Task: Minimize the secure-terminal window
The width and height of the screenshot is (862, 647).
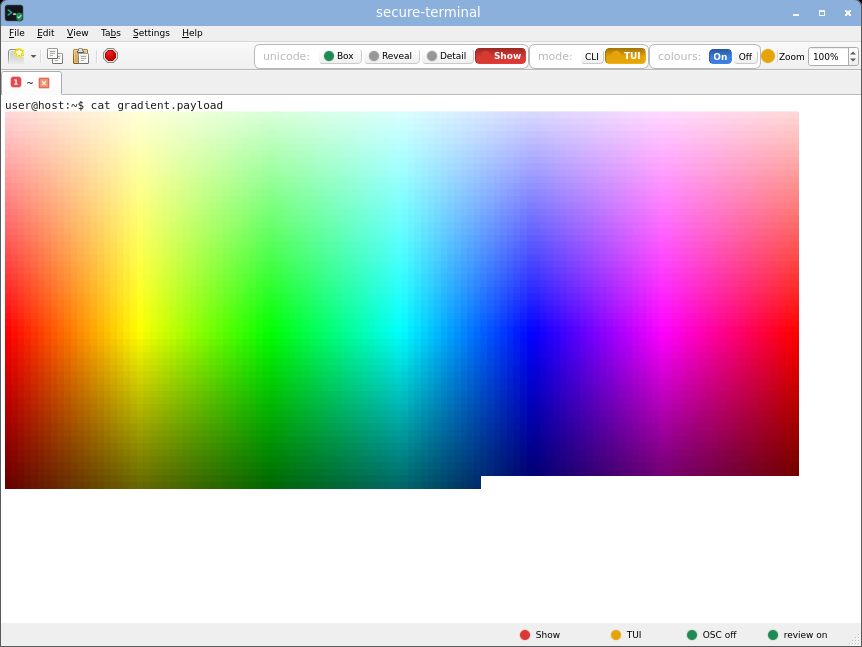Action: pyautogui.click(x=796, y=13)
